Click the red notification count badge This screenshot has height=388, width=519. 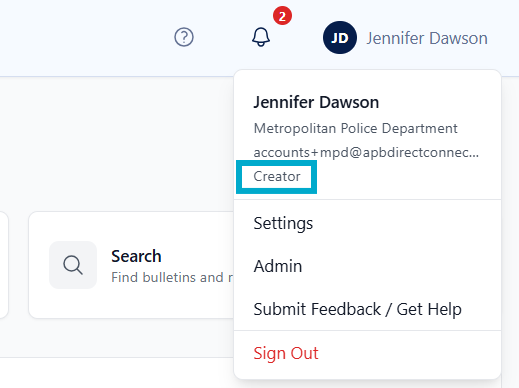pyautogui.click(x=282, y=16)
